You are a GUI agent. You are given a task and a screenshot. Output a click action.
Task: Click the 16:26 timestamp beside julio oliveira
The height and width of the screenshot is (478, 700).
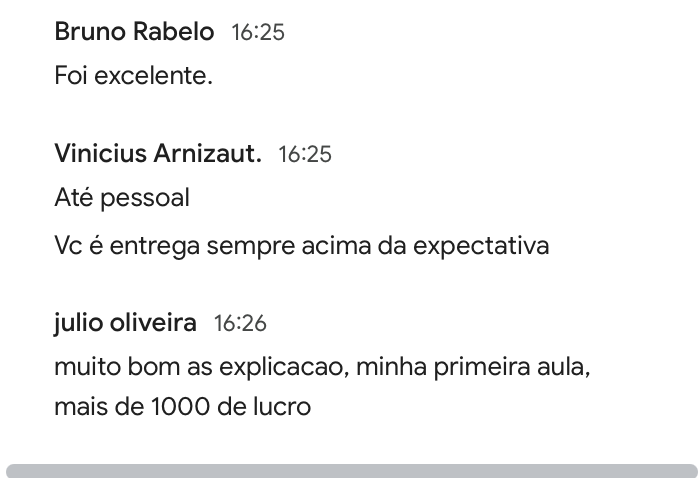point(240,324)
